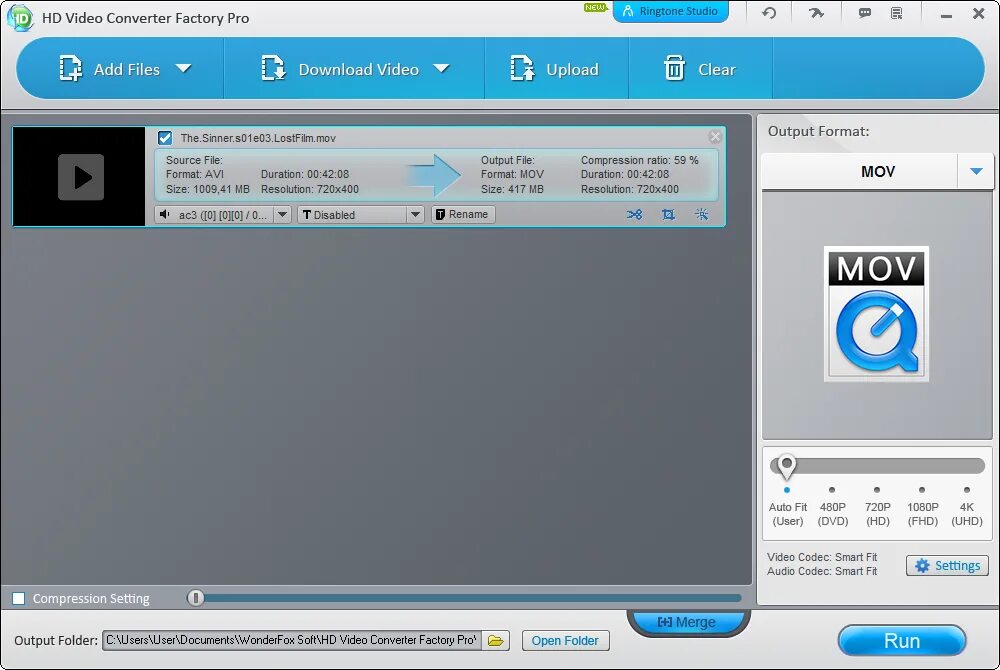1000x670 pixels.
Task: Click the HD app logo icon
Action: pos(20,18)
